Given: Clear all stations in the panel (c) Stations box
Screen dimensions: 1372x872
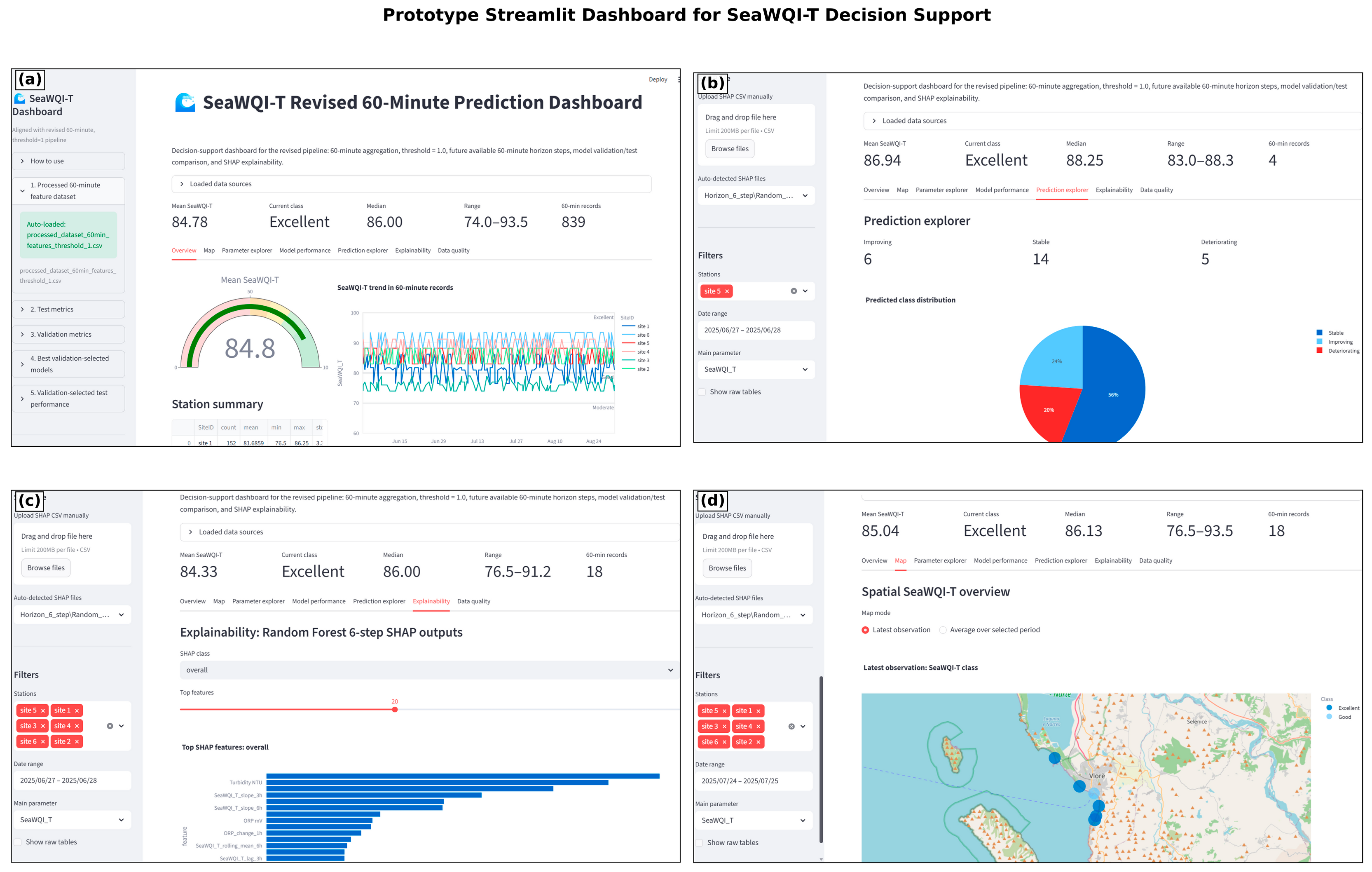Looking at the screenshot, I should pyautogui.click(x=110, y=726).
